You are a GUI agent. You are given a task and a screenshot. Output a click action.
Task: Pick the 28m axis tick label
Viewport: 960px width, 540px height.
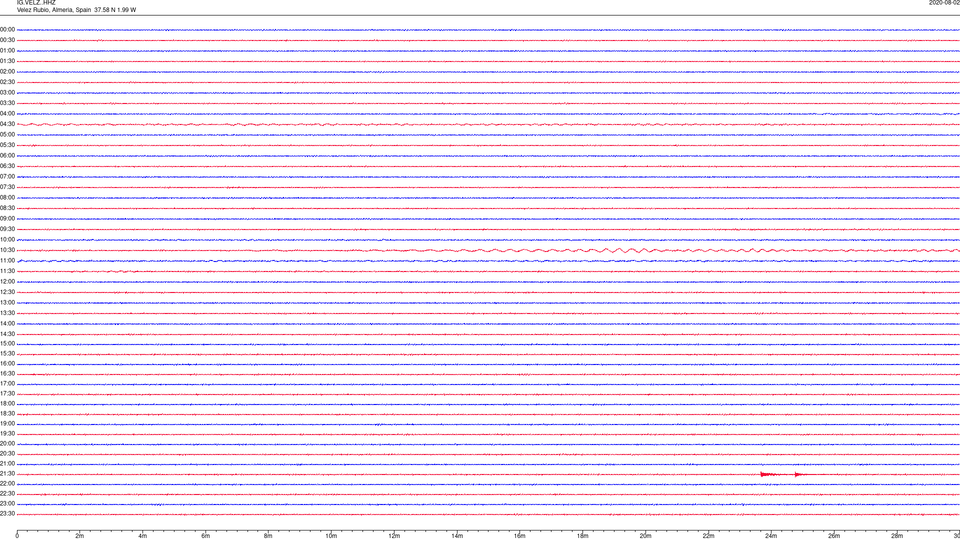897,536
